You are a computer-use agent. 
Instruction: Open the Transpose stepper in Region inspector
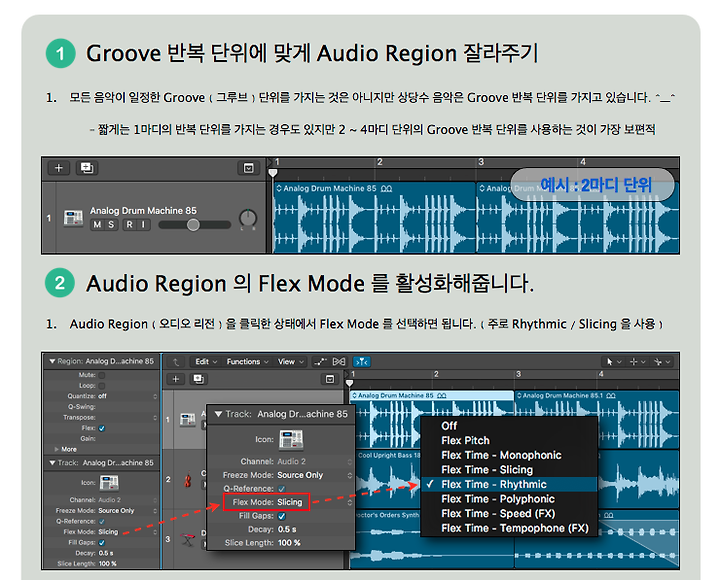pos(155,417)
